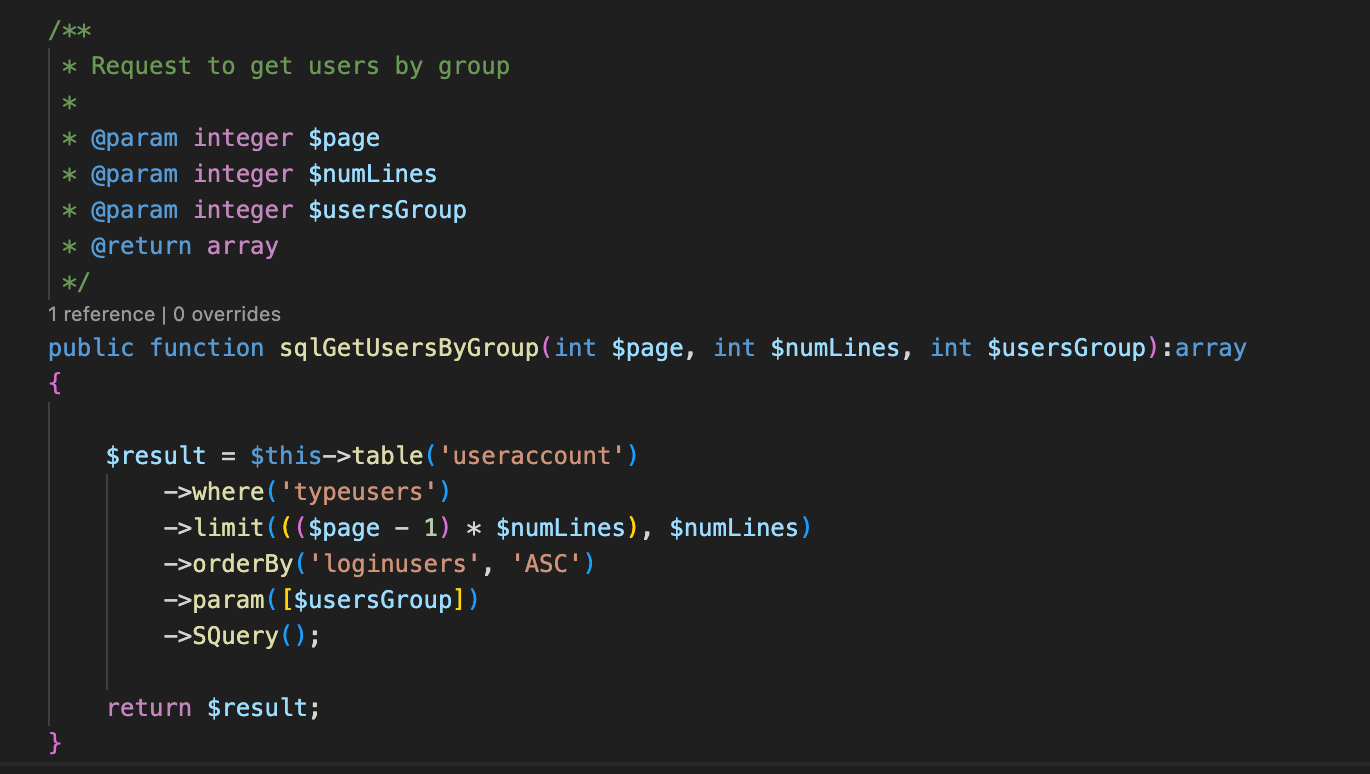Place cursor on the 'useraccount' table string
This screenshot has height=774, width=1370.
click(x=531, y=456)
